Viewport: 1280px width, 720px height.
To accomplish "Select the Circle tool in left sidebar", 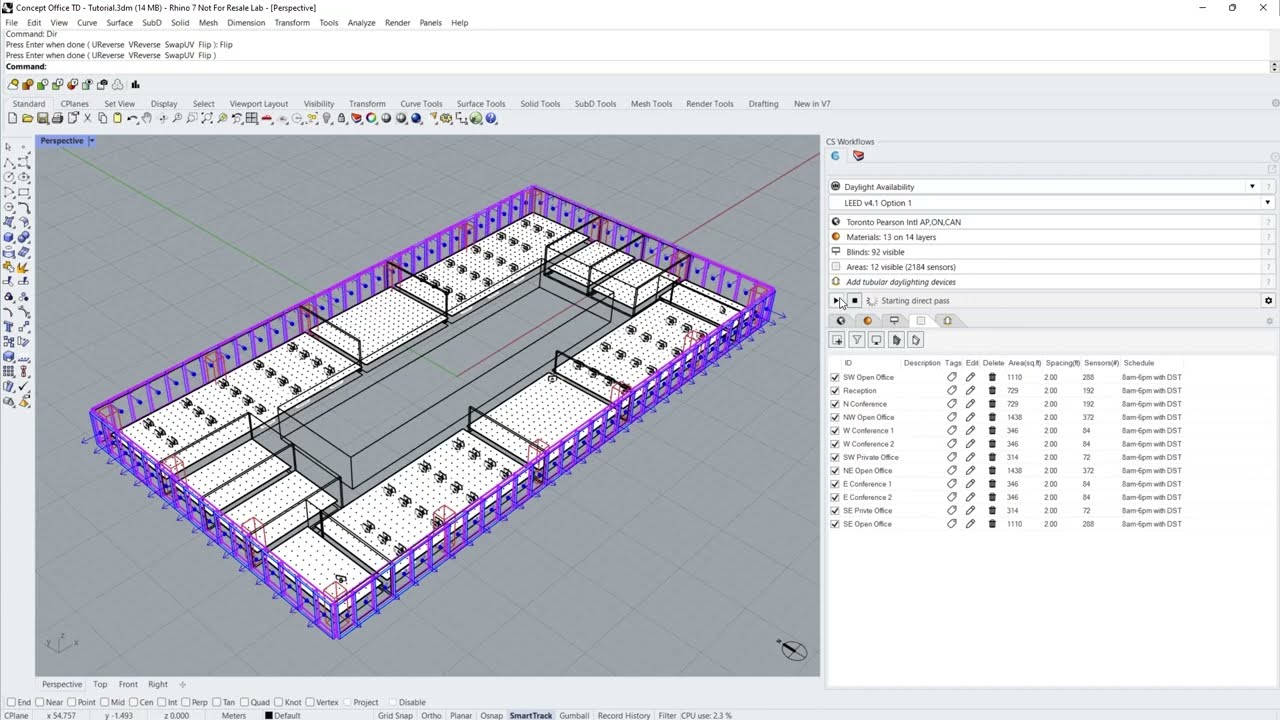I will pyautogui.click(x=9, y=176).
